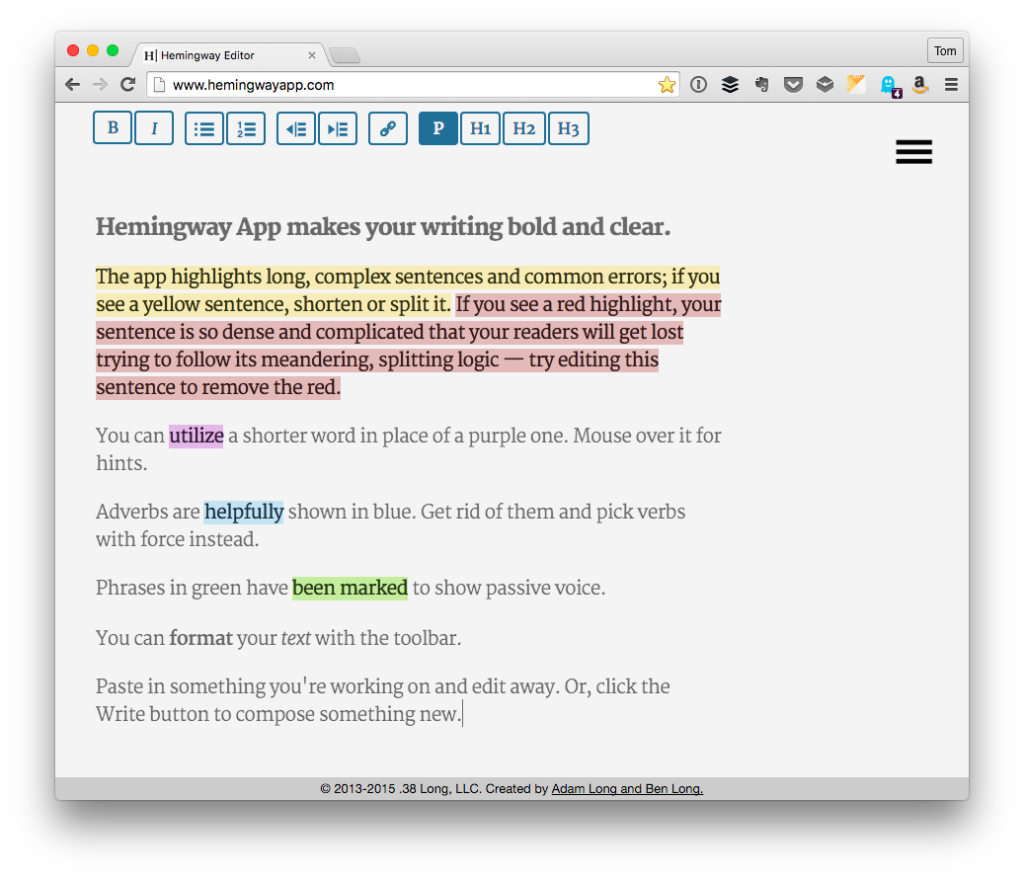Open the Evernote elephant extension
Screen dimensions: 1024x879
tap(761, 84)
